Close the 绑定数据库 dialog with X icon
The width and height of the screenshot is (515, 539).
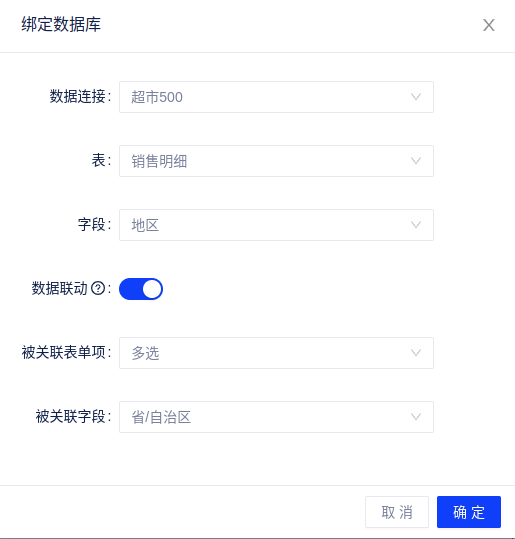click(x=489, y=25)
